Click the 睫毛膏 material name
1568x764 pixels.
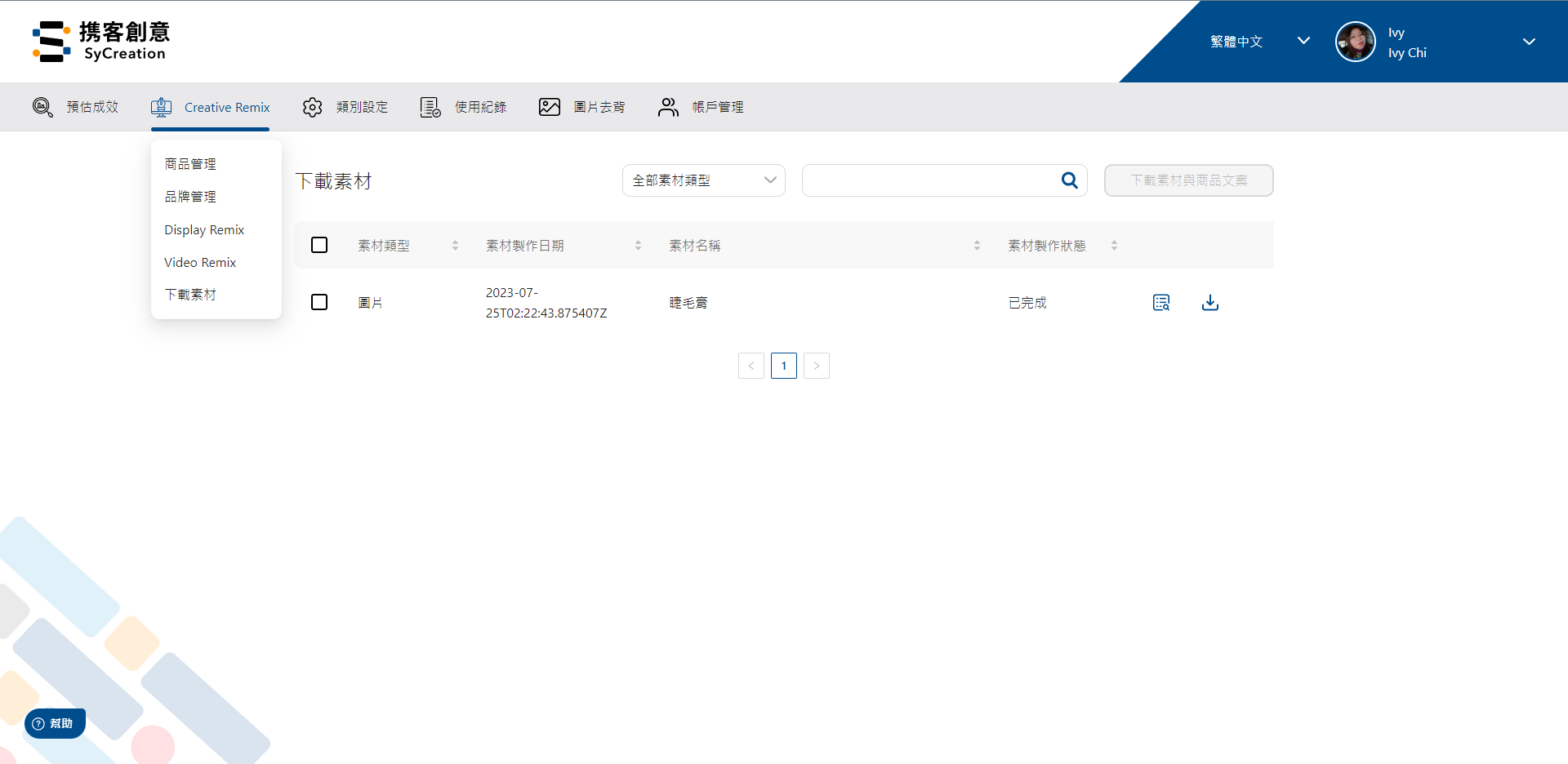click(x=688, y=303)
